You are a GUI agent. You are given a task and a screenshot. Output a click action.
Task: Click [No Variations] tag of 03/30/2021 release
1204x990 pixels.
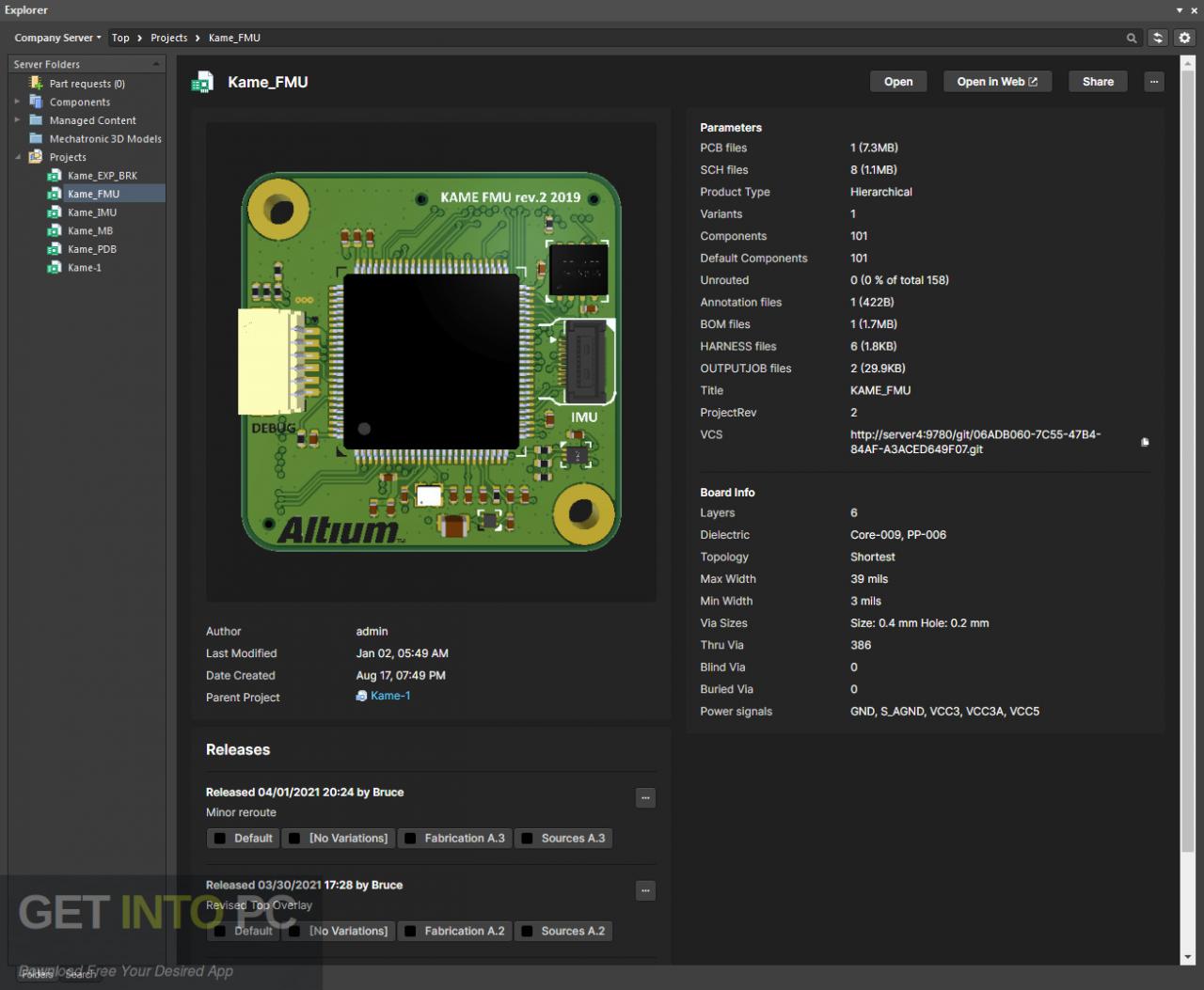pyautogui.click(x=339, y=931)
